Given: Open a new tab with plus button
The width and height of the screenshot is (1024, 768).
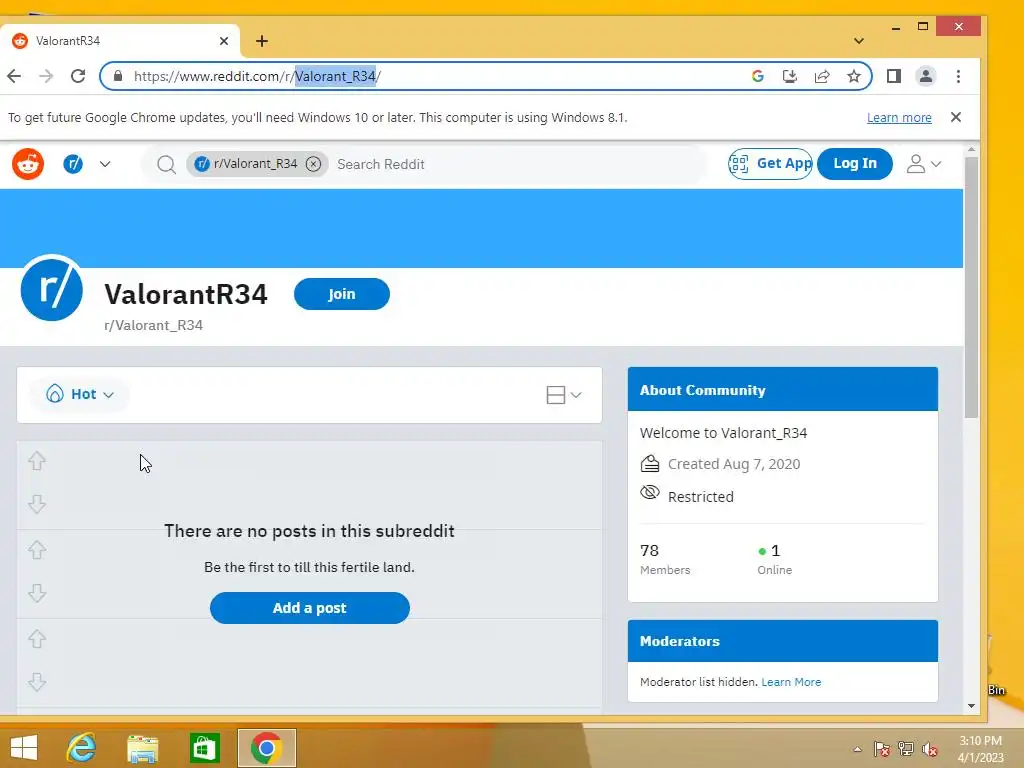Looking at the screenshot, I should click(262, 41).
